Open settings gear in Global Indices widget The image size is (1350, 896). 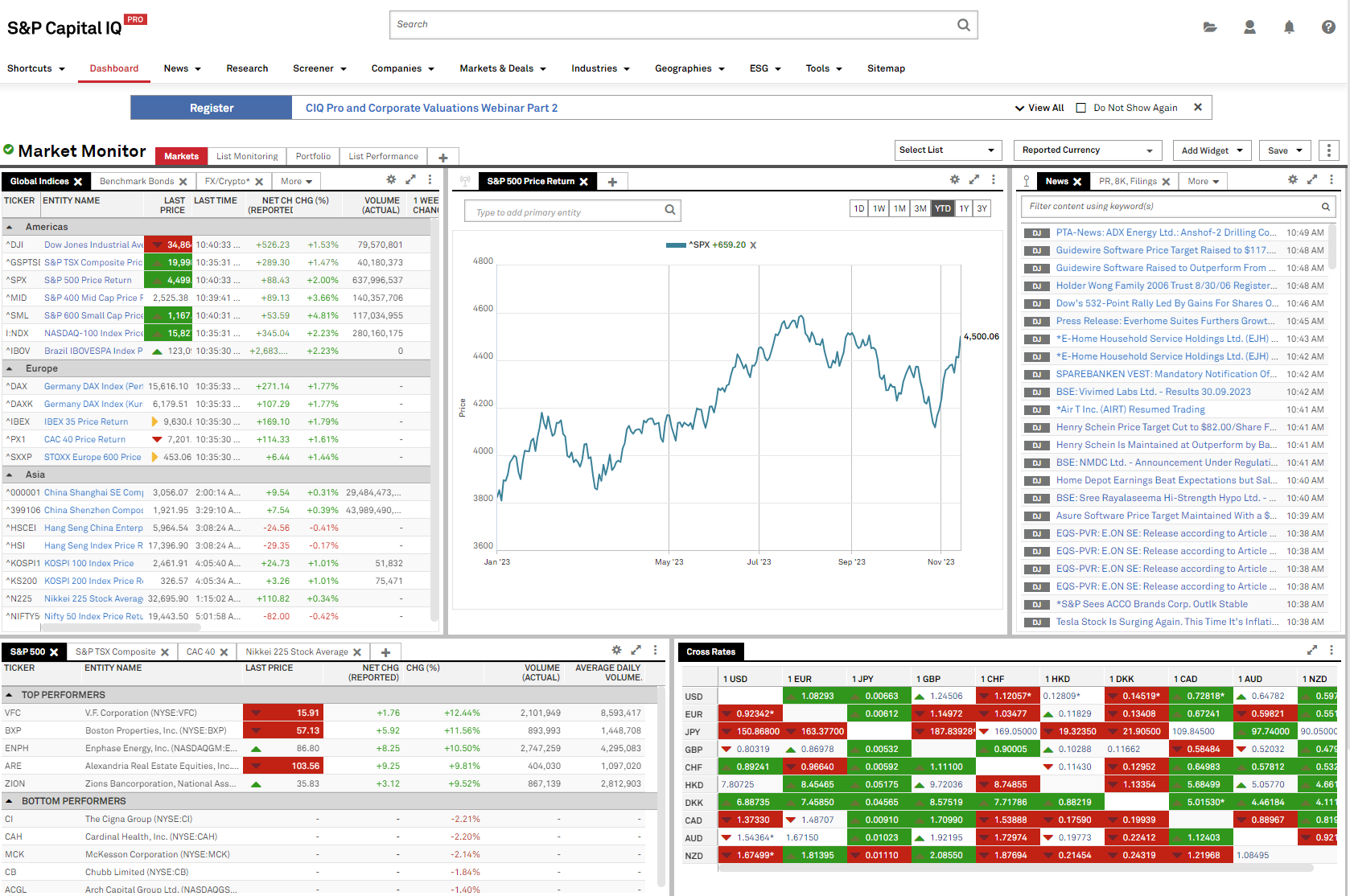(x=391, y=180)
